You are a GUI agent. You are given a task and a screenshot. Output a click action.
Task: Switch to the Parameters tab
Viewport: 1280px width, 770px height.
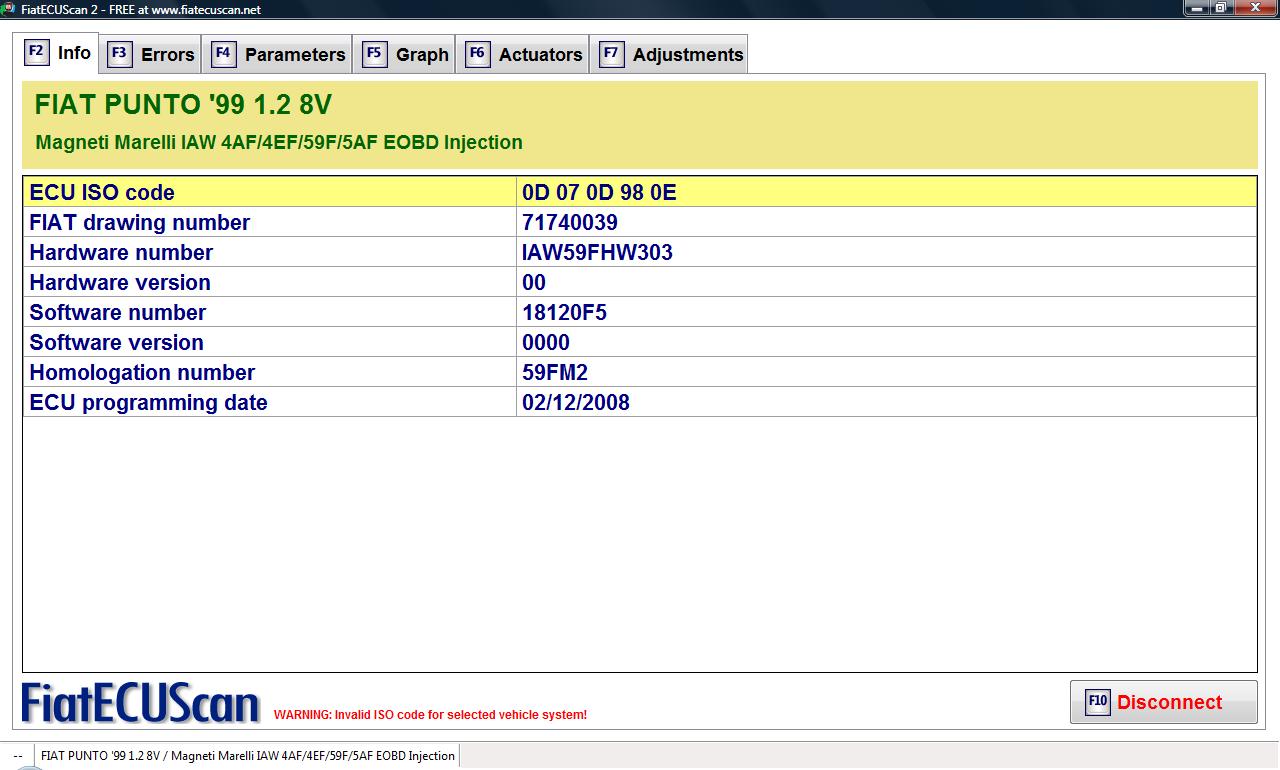[278, 54]
